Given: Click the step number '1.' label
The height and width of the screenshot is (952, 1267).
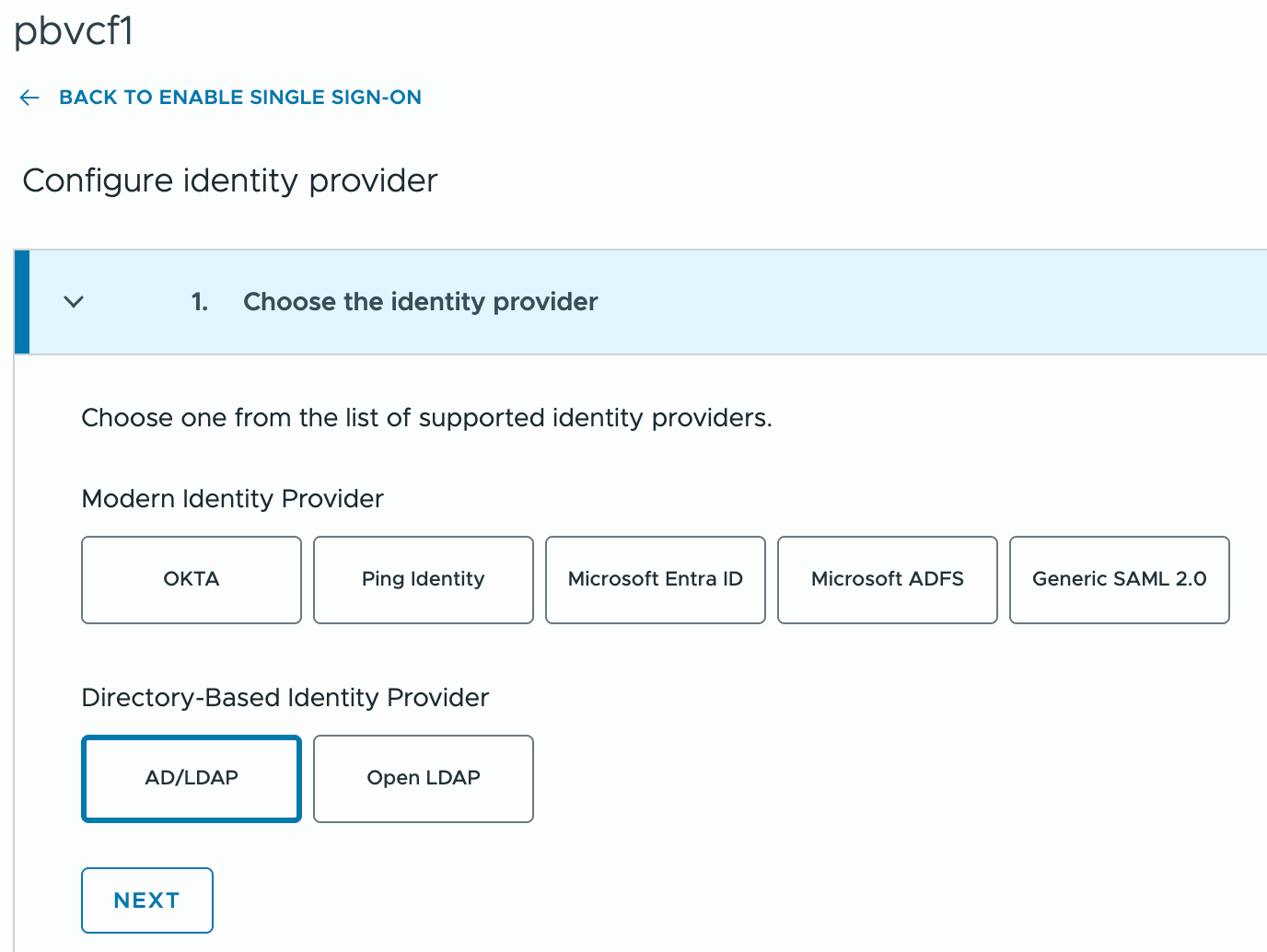Looking at the screenshot, I should pos(200,302).
